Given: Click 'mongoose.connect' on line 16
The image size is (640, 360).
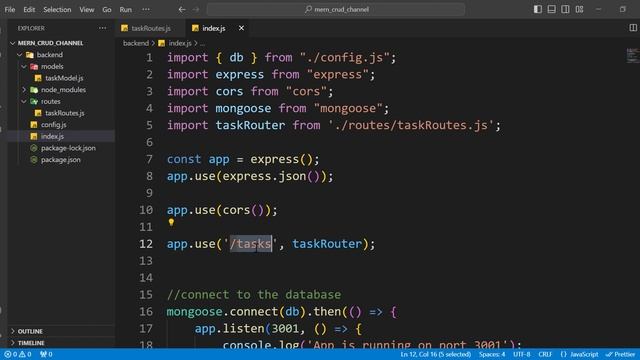Looking at the screenshot, I should pyautogui.click(x=222, y=311).
